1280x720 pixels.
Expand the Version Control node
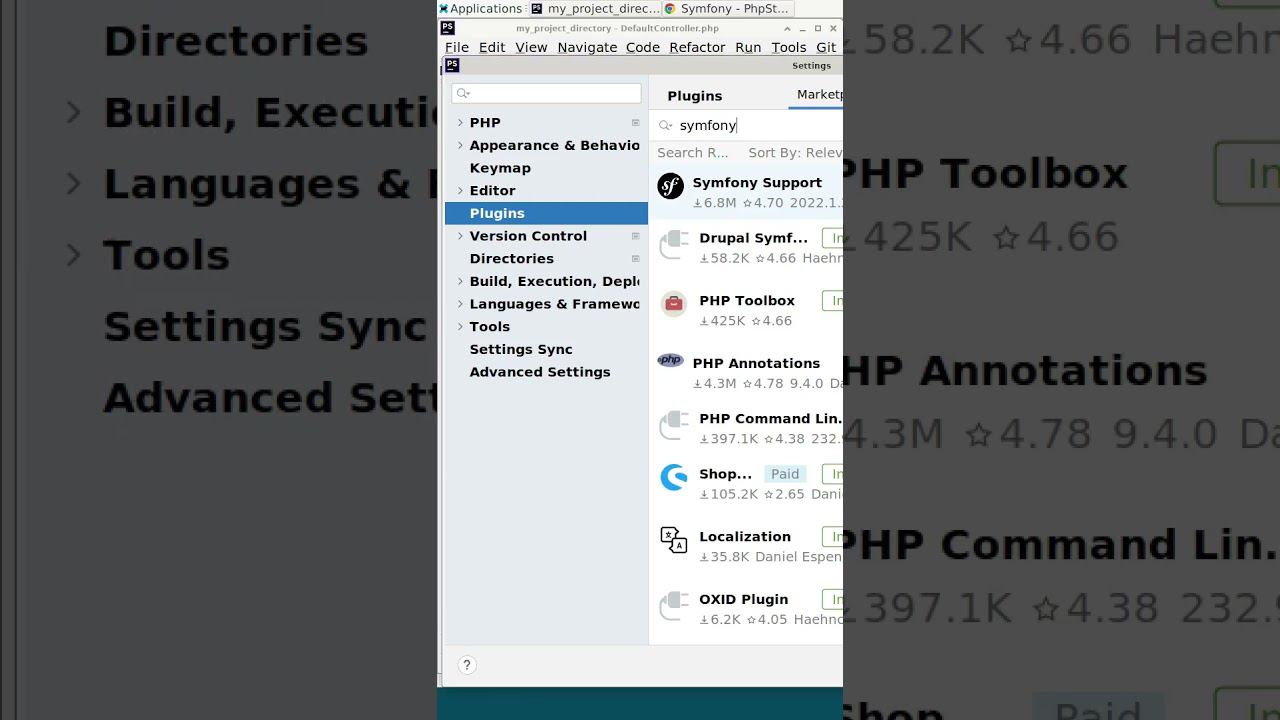point(460,236)
